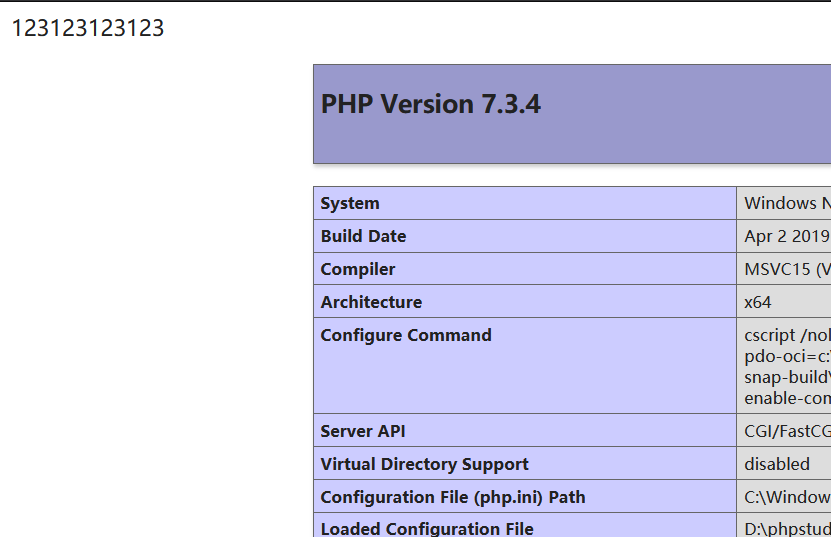
Task: Click the Apr 2 2019 build date value
Action: pyautogui.click(x=787, y=236)
